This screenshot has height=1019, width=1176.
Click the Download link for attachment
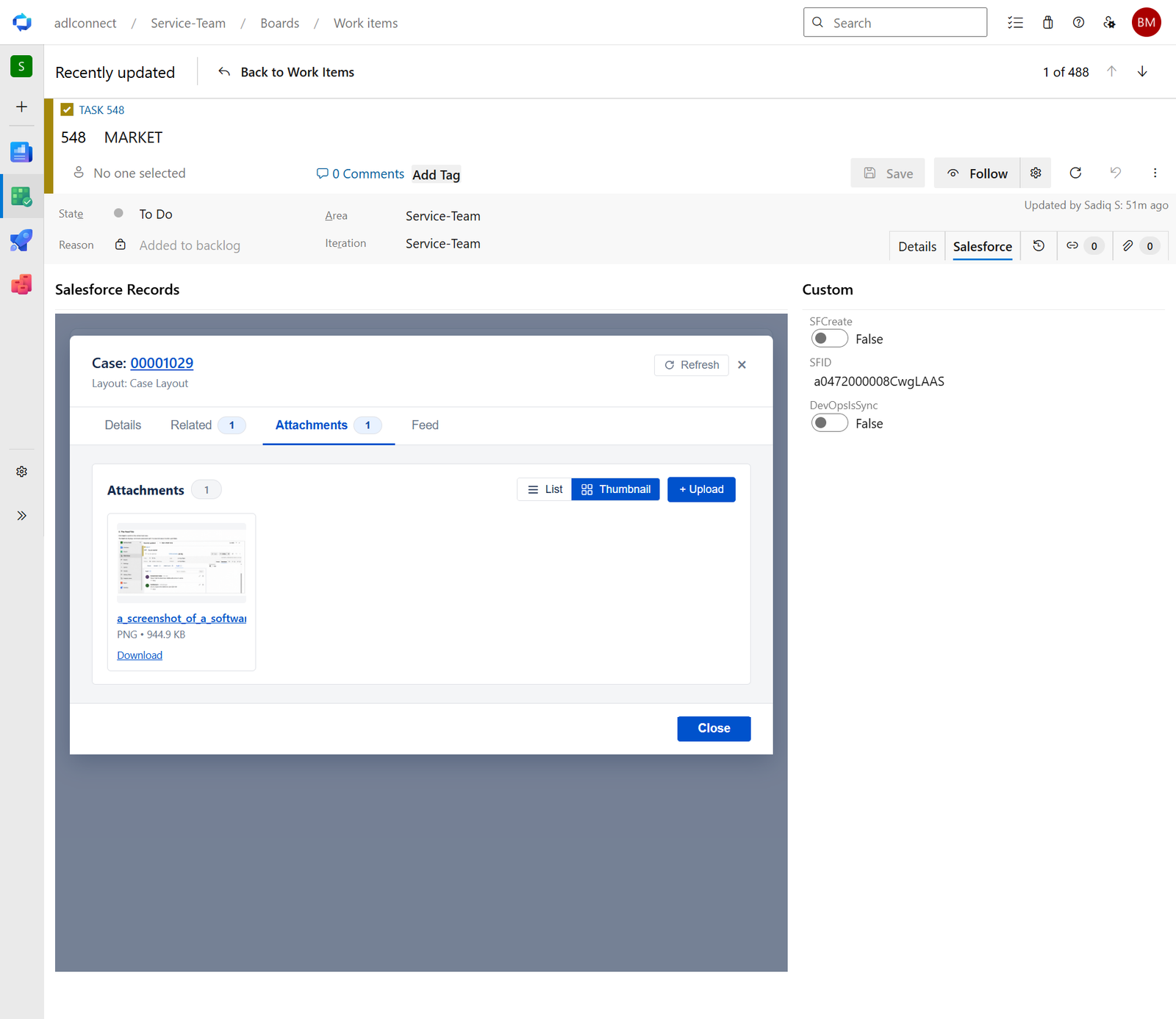140,655
